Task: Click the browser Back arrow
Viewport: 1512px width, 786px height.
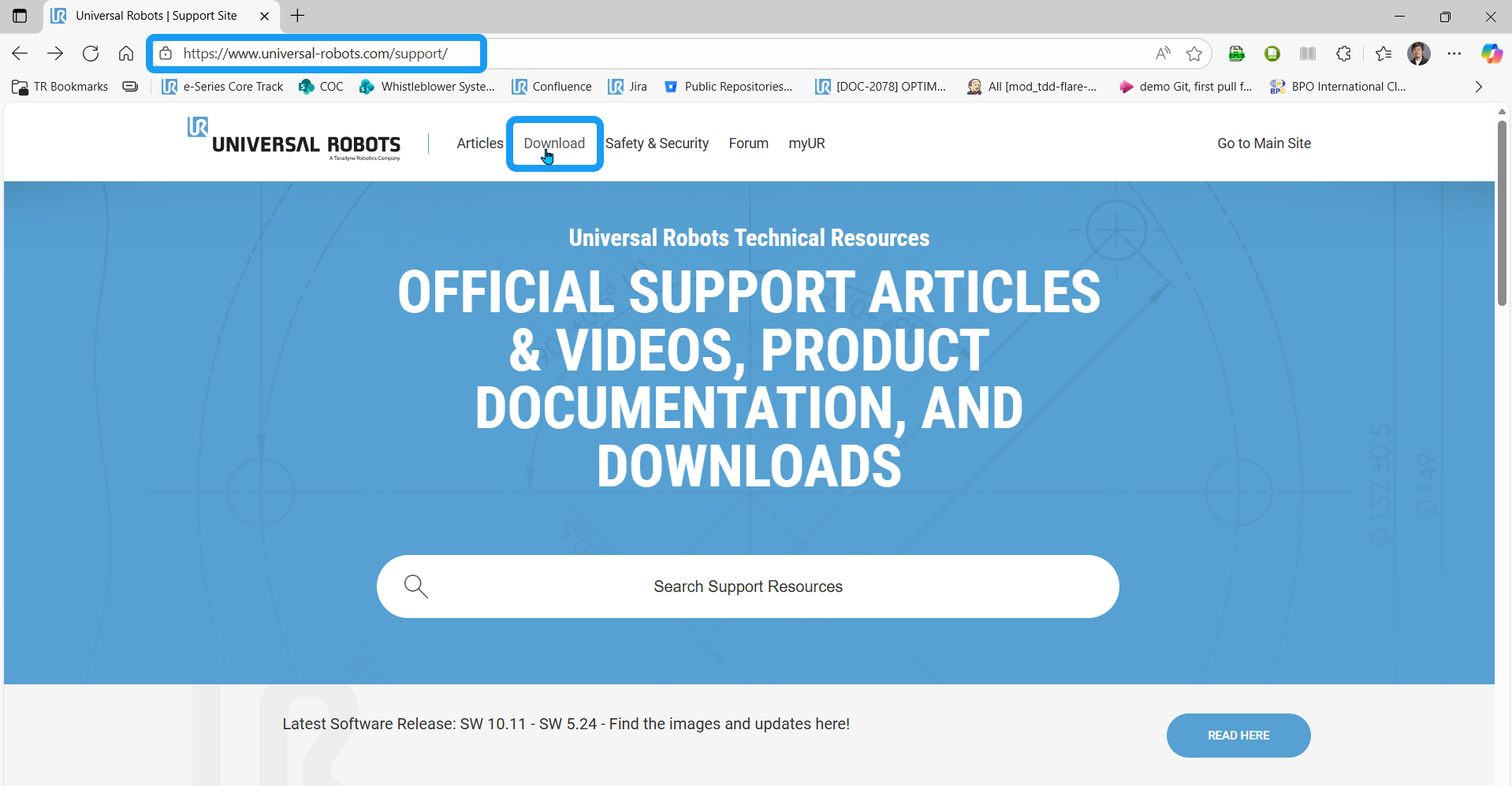Action: coord(20,54)
